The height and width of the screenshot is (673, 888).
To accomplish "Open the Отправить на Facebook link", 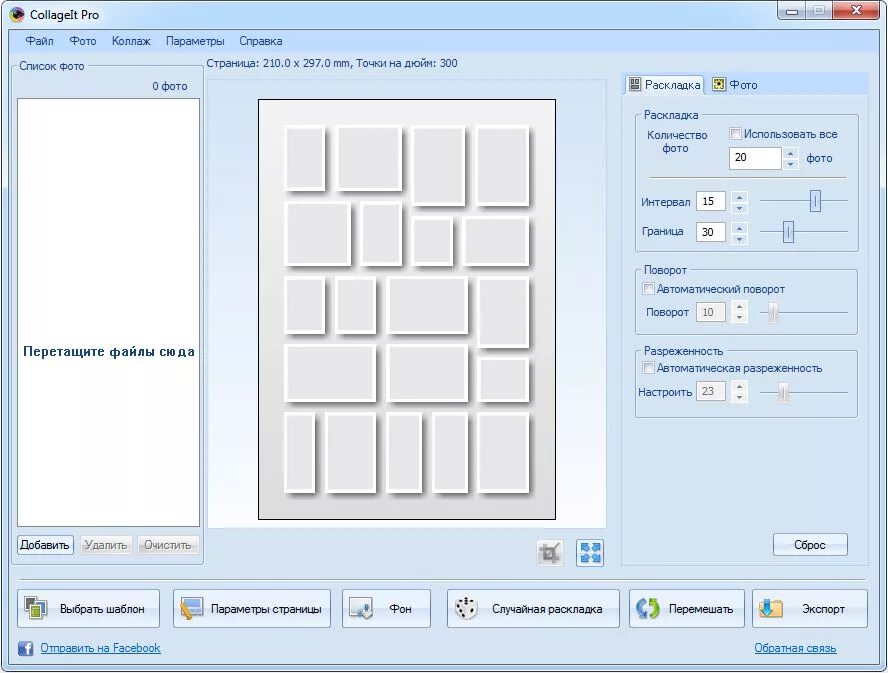I will 100,648.
